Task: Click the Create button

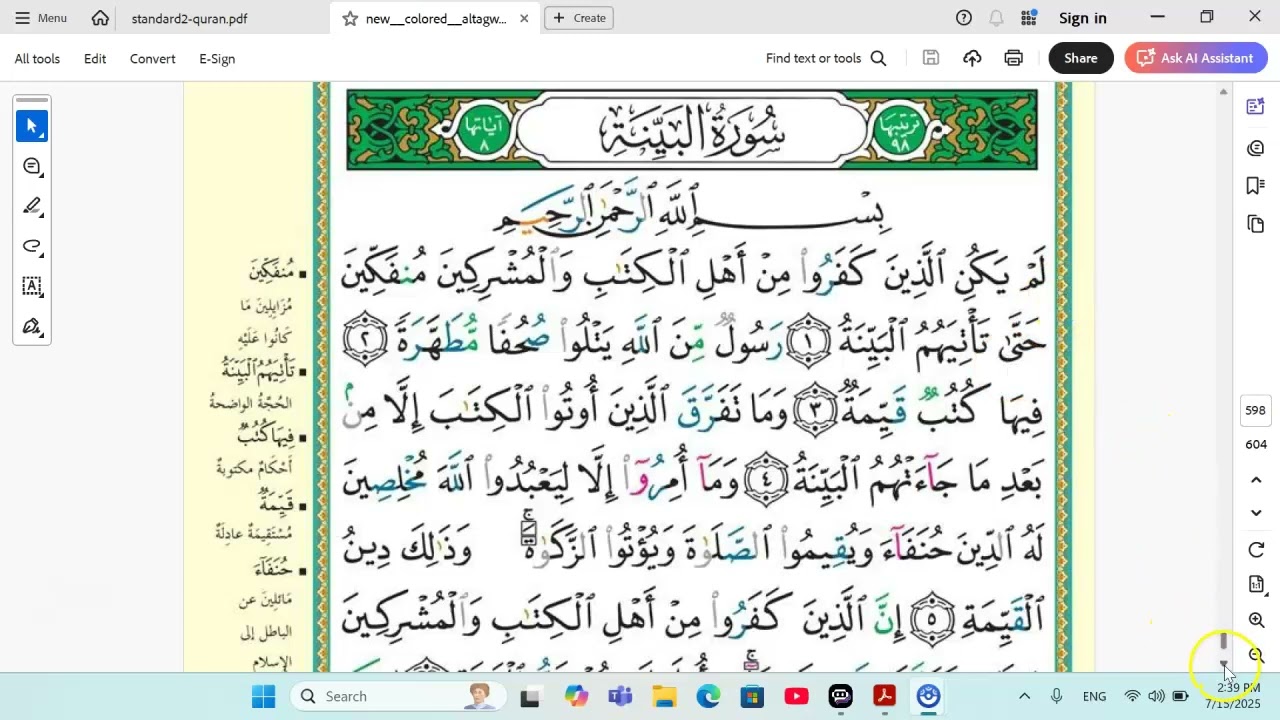Action: (579, 18)
